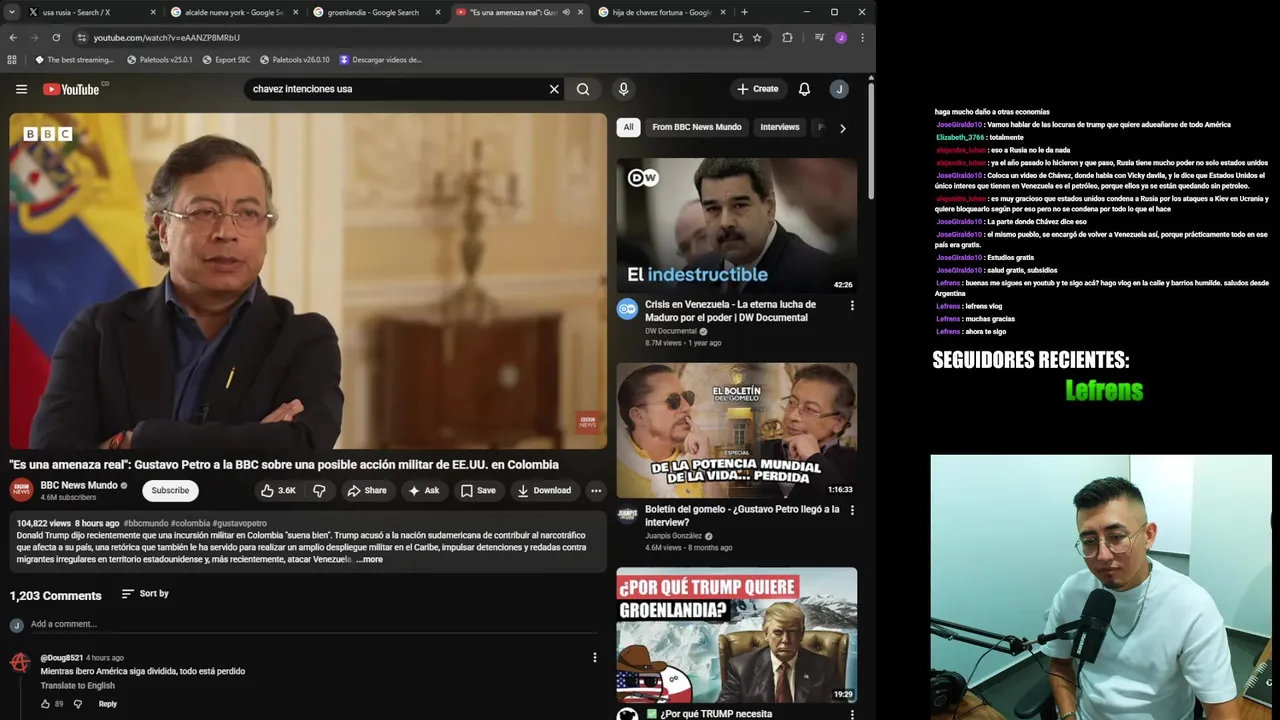Open options menu on Doug8521 comment
The image size is (1280, 720).
595,657
